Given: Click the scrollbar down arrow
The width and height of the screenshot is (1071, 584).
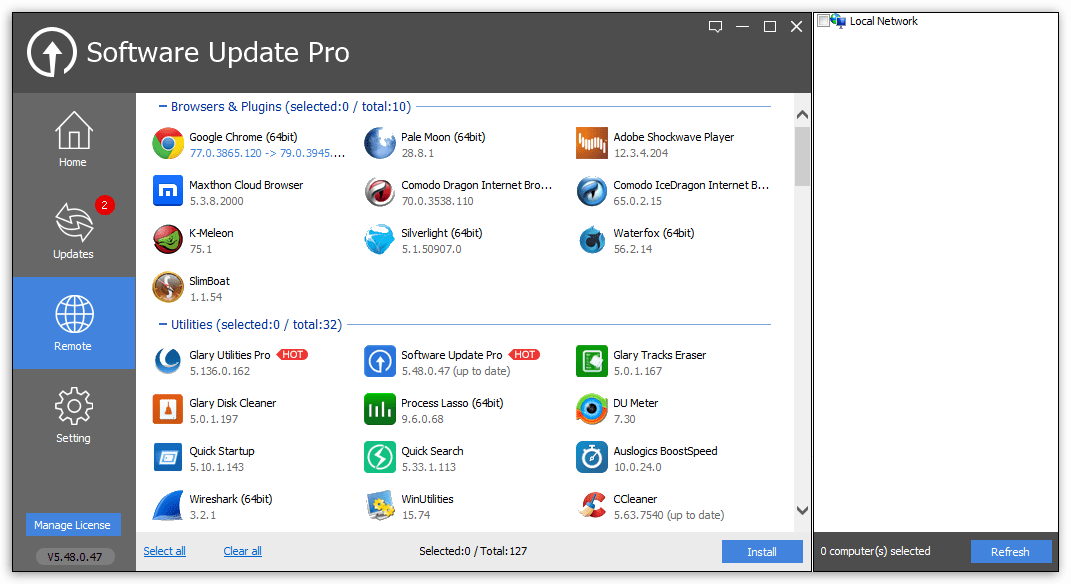Looking at the screenshot, I should tap(803, 510).
